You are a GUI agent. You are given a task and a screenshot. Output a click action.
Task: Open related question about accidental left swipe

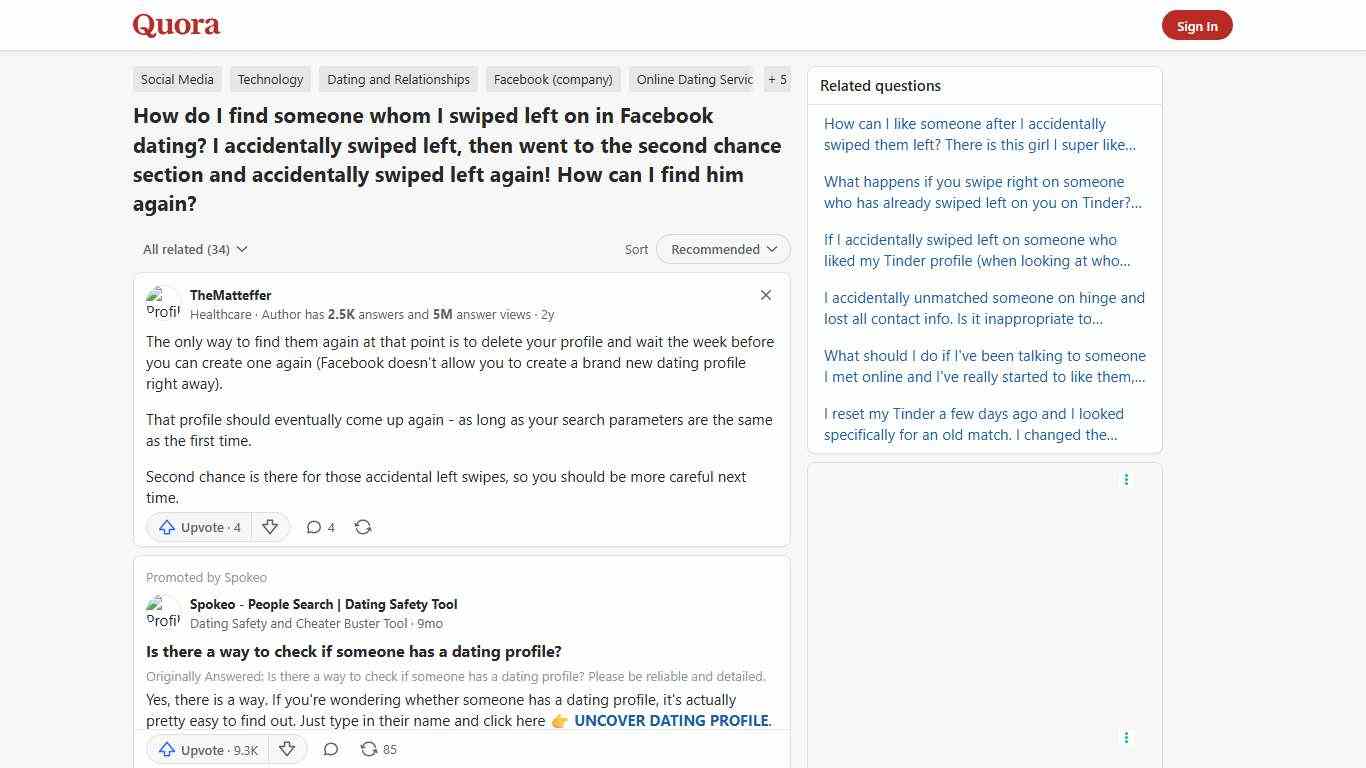[979, 134]
